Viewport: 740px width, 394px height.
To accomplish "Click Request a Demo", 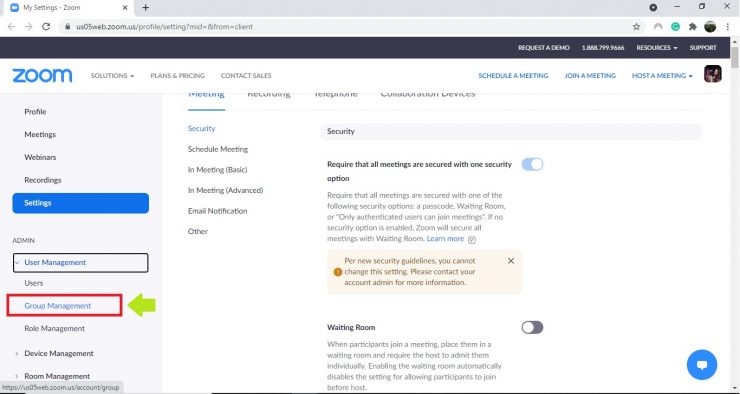I will (x=544, y=48).
